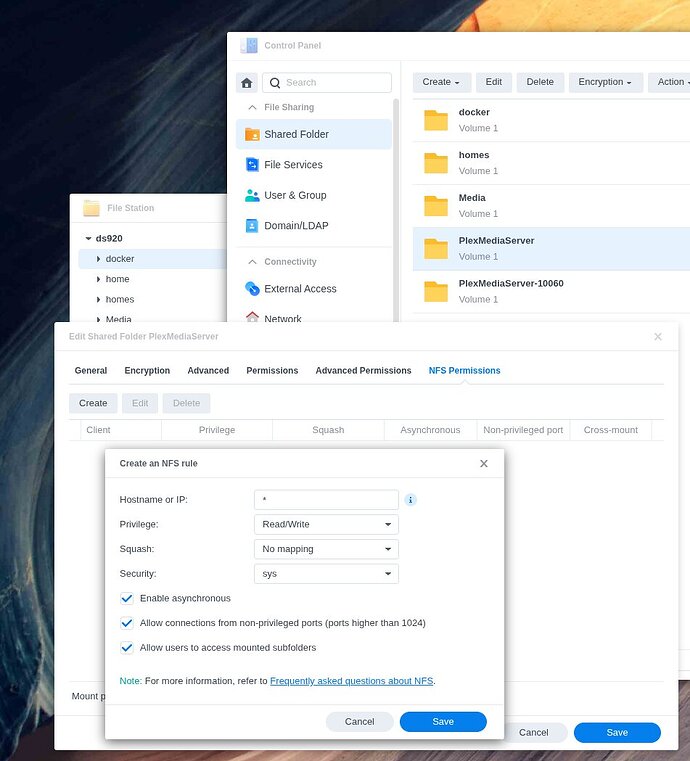
Task: Select the PlexMediaServer-10060 row name
Action: coord(511,283)
